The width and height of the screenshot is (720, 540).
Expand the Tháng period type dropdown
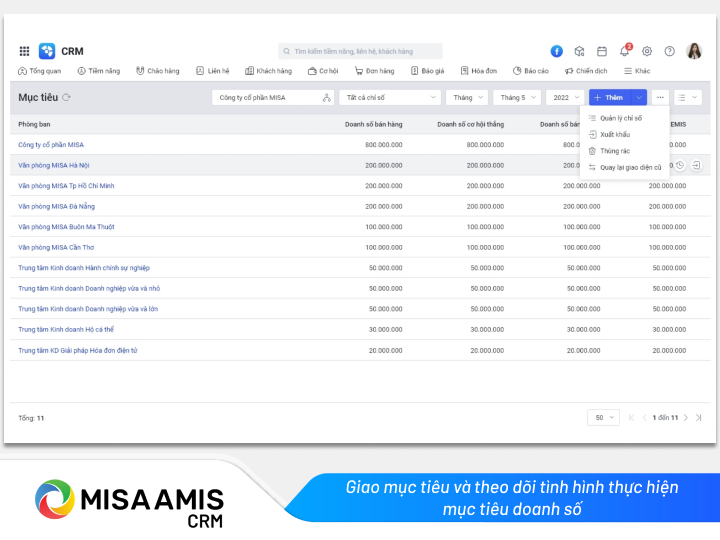[x=467, y=97]
